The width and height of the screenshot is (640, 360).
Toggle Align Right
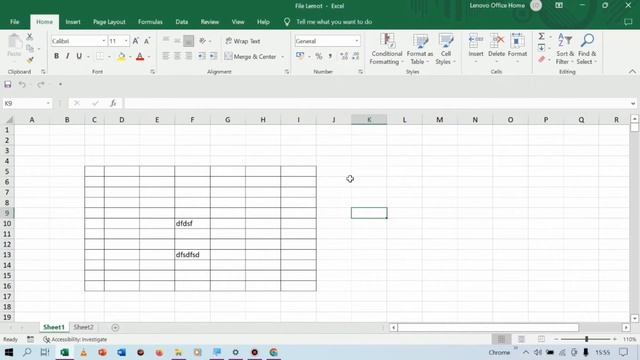point(188,56)
